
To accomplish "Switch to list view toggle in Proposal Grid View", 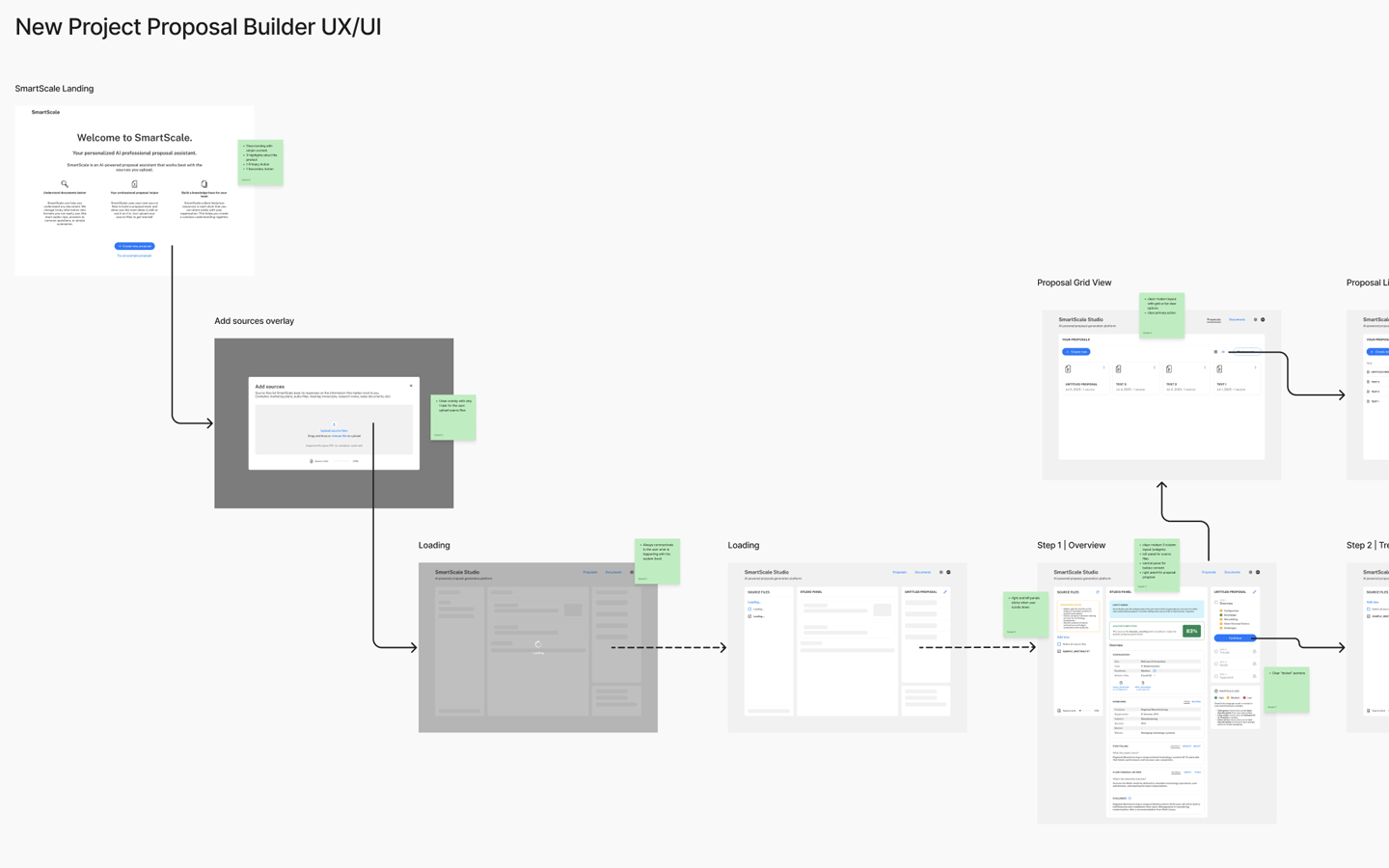I will 1223,352.
